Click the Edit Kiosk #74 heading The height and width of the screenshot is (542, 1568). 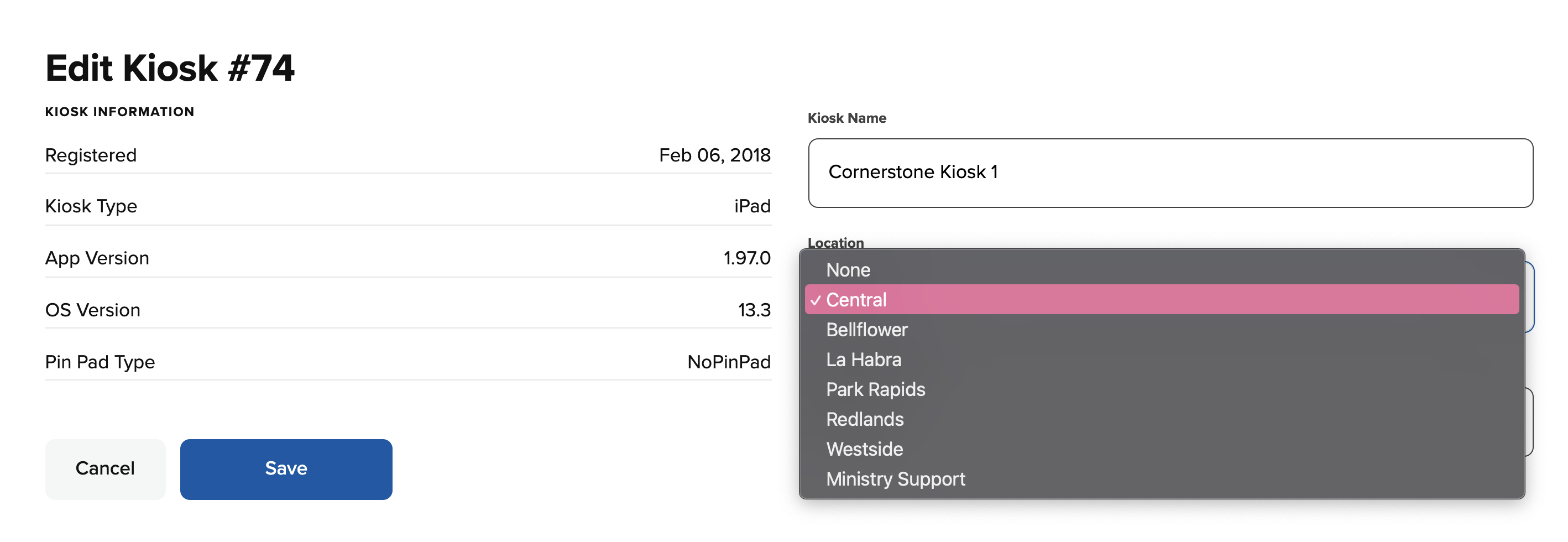tap(170, 67)
